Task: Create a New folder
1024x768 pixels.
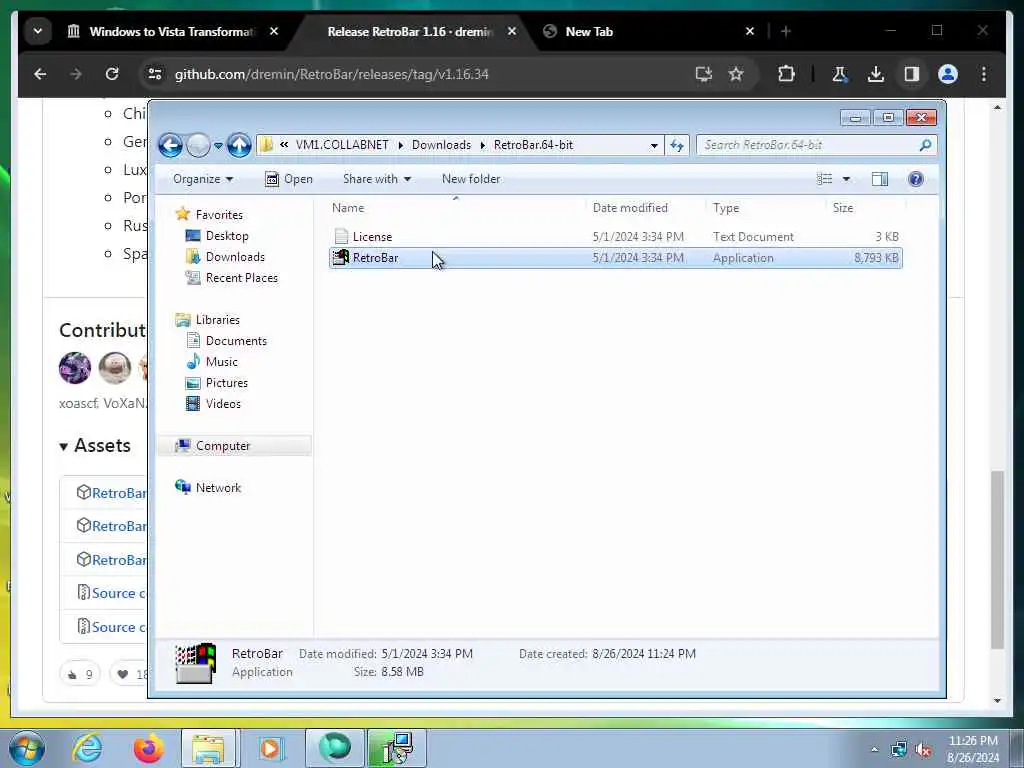Action: [471, 179]
